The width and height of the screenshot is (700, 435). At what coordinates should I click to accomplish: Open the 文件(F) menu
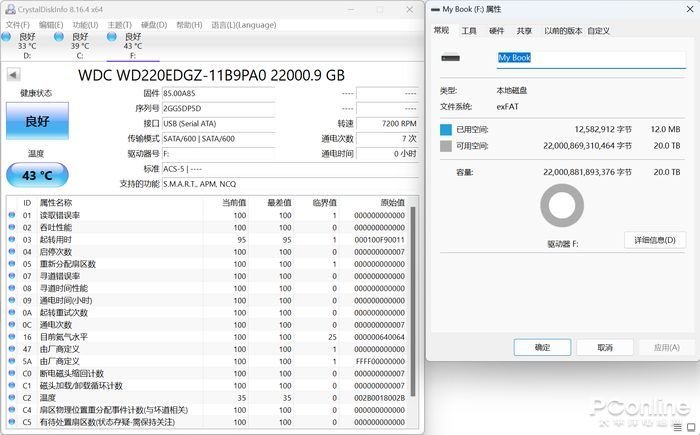point(17,25)
